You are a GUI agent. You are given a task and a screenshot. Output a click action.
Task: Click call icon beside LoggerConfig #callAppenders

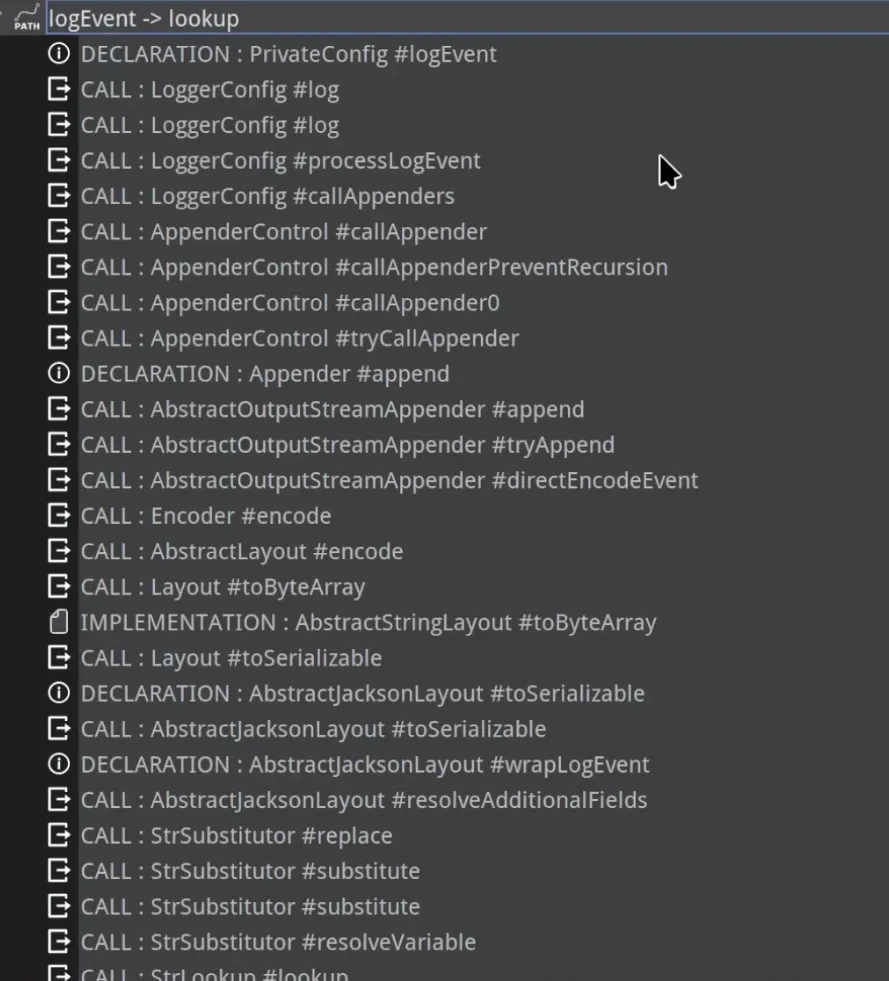pos(59,196)
